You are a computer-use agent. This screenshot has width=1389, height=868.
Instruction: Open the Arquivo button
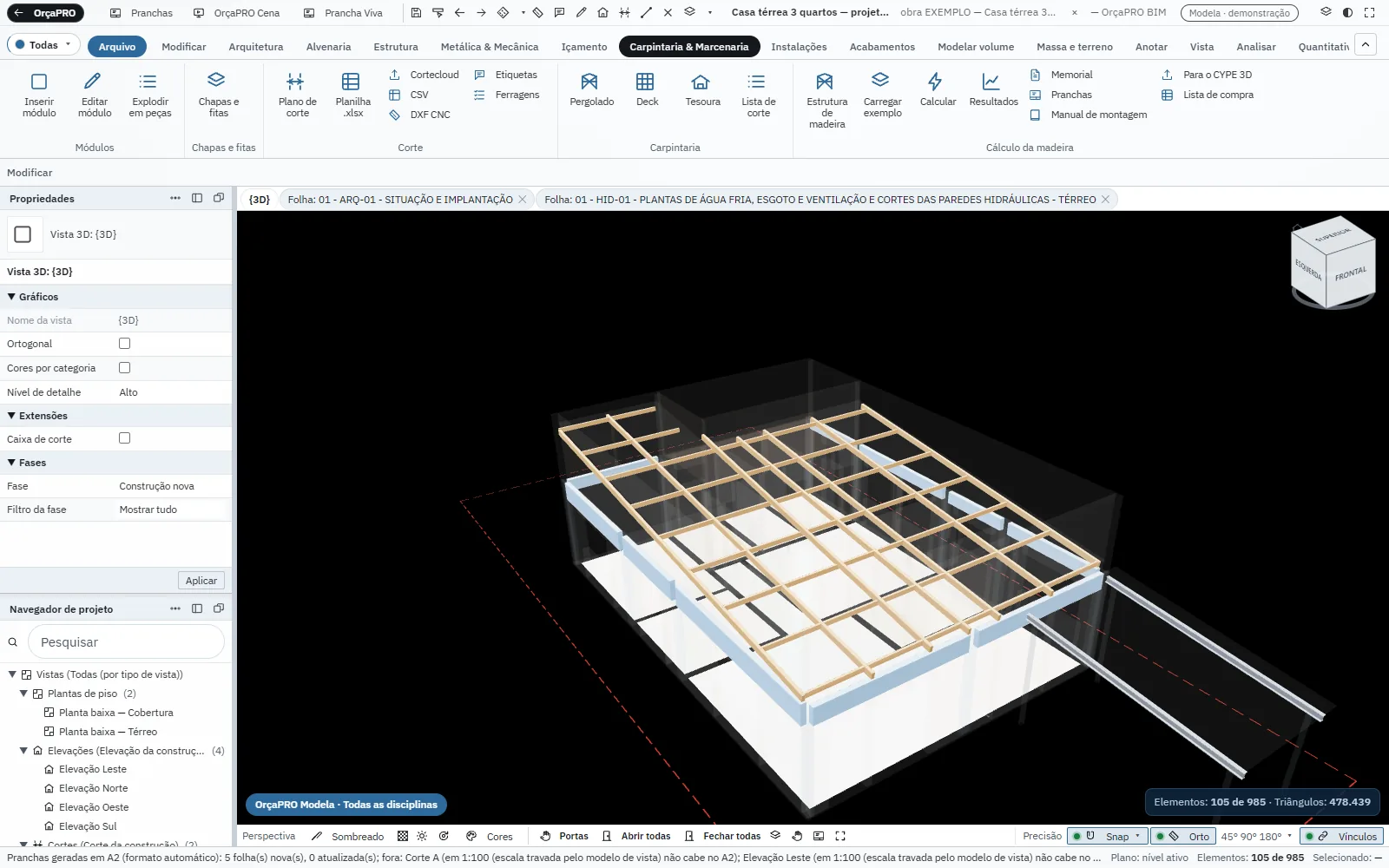116,46
